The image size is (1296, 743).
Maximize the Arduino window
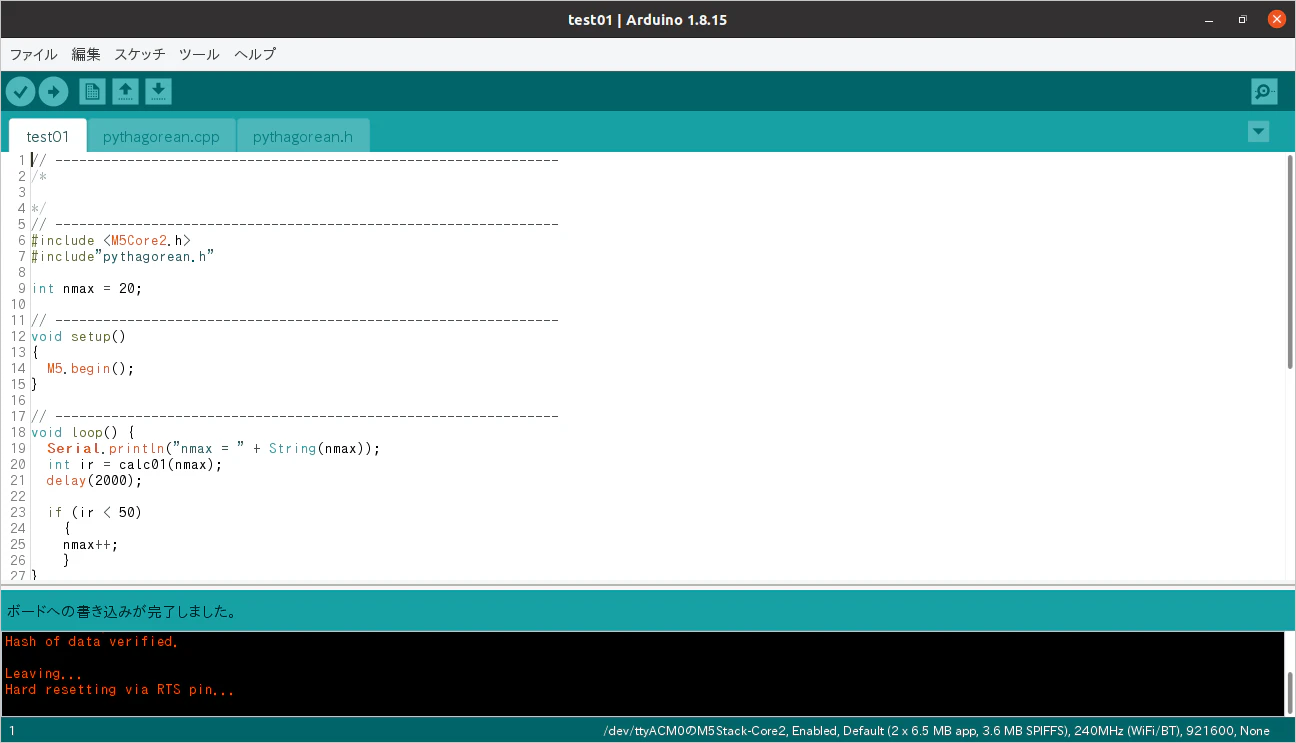point(1243,19)
